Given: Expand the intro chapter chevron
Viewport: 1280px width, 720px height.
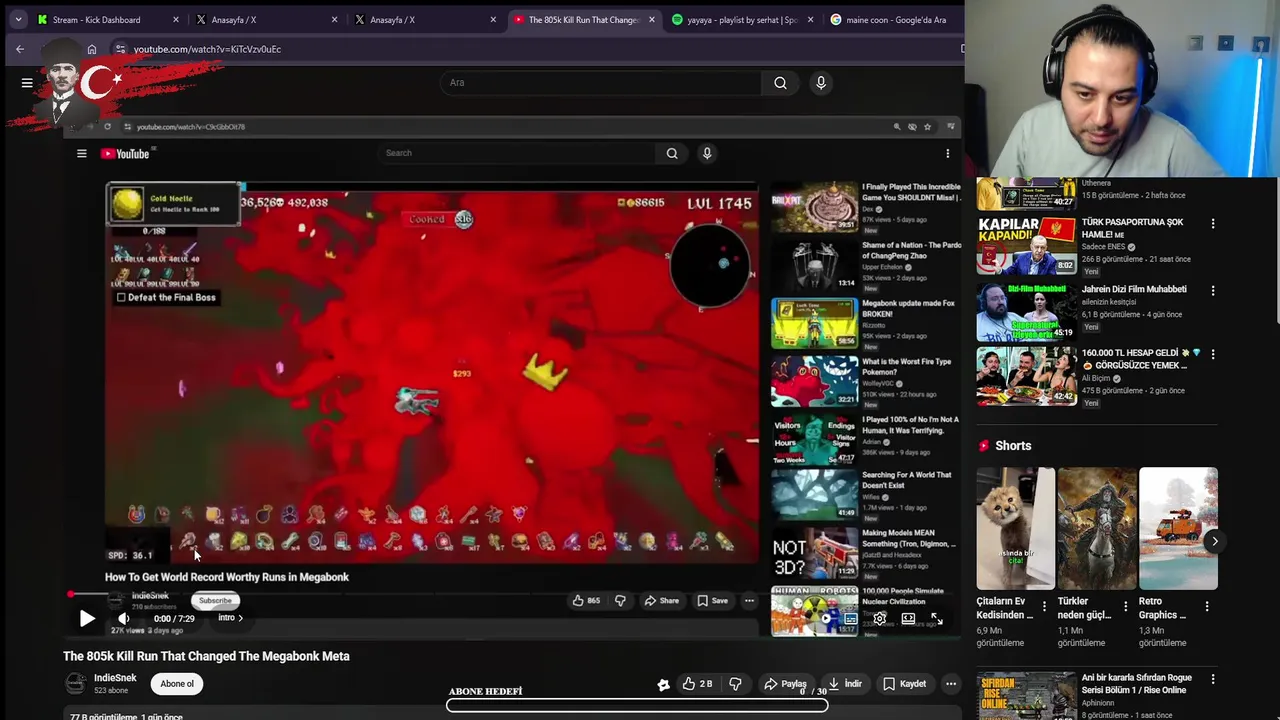Looking at the screenshot, I should tap(240, 618).
